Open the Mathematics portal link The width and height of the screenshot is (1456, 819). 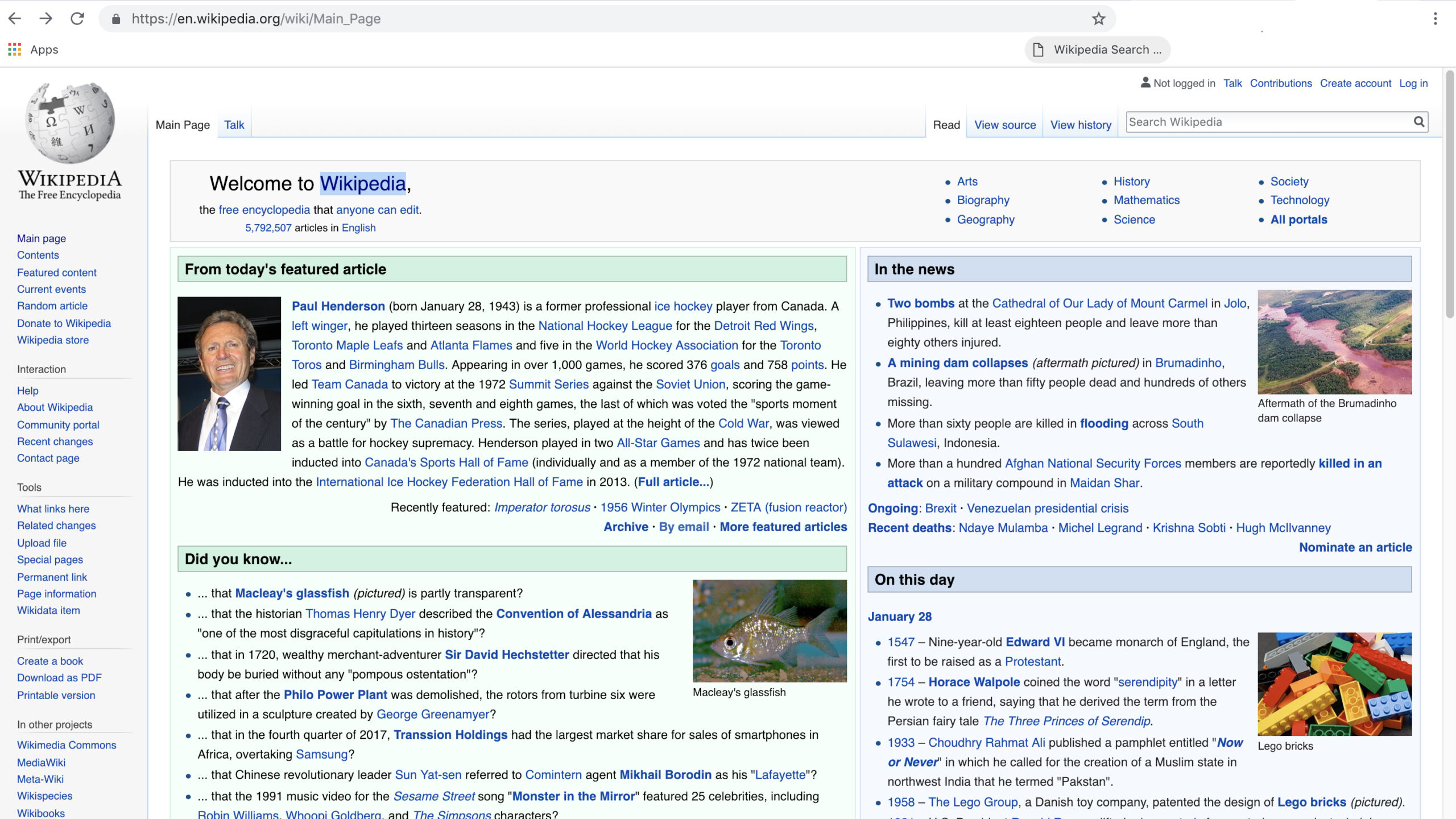(1147, 200)
